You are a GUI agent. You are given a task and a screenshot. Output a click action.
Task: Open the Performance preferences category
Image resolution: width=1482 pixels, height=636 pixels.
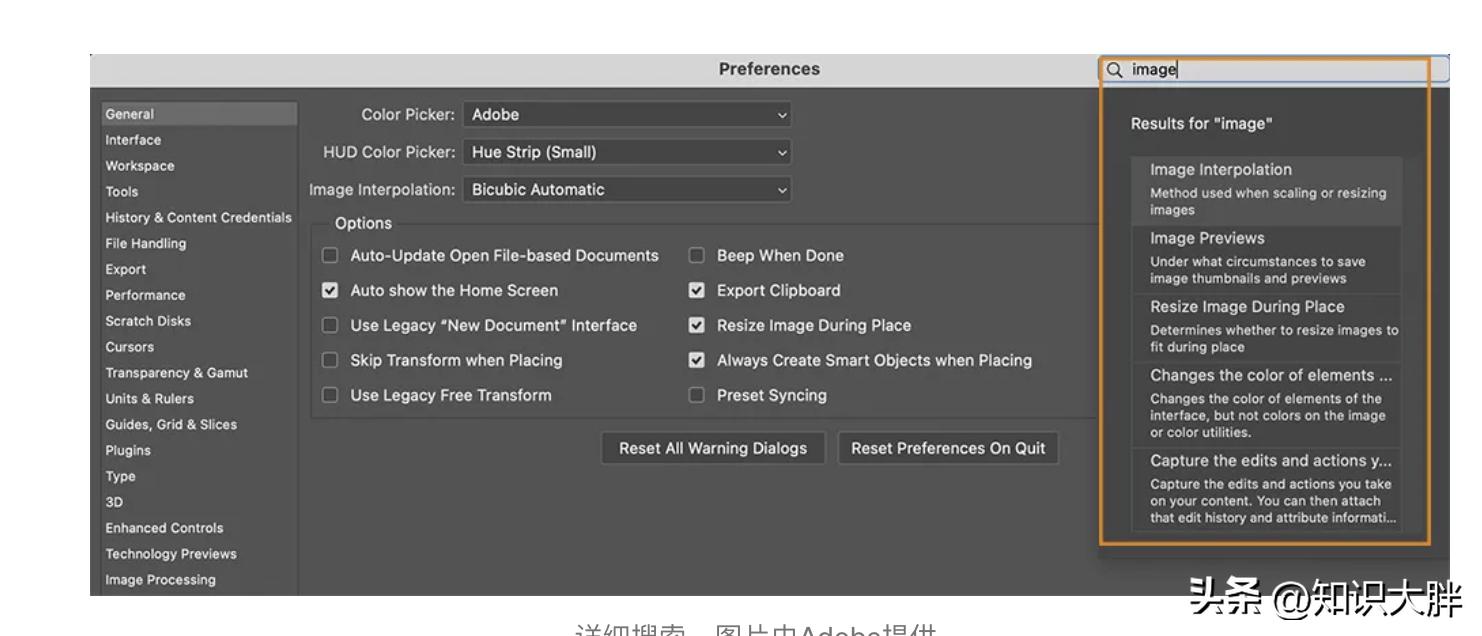145,296
